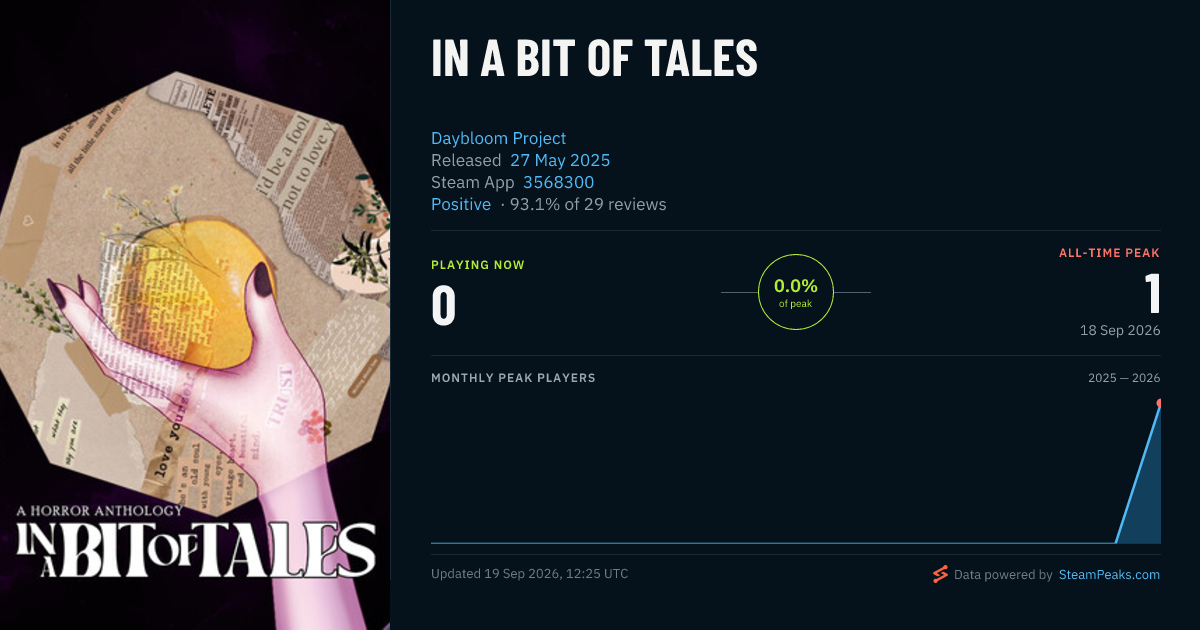Click the SteamPeaks logo icon

[939, 574]
